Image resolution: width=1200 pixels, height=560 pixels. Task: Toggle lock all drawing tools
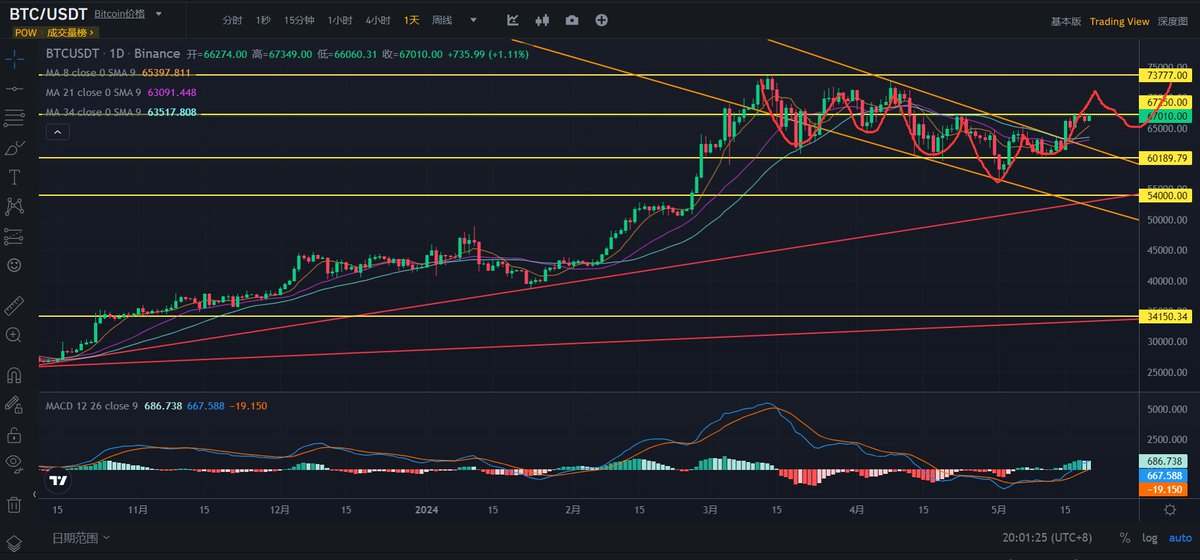click(14, 435)
